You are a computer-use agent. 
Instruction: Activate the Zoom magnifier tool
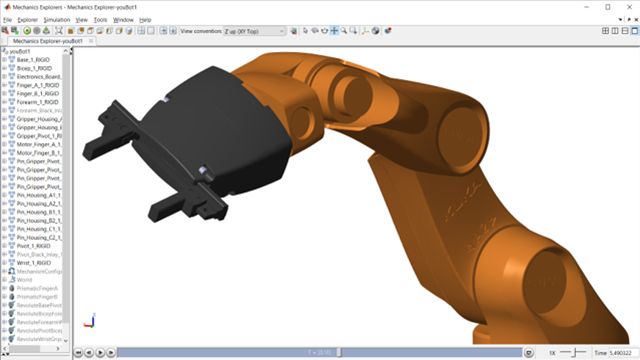coord(344,31)
